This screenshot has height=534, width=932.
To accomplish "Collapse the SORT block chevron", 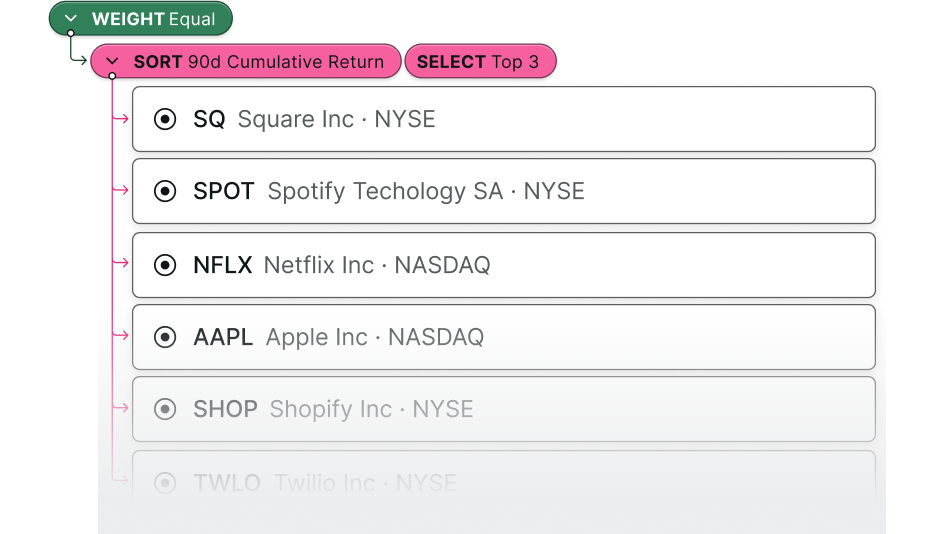I will click(x=113, y=62).
